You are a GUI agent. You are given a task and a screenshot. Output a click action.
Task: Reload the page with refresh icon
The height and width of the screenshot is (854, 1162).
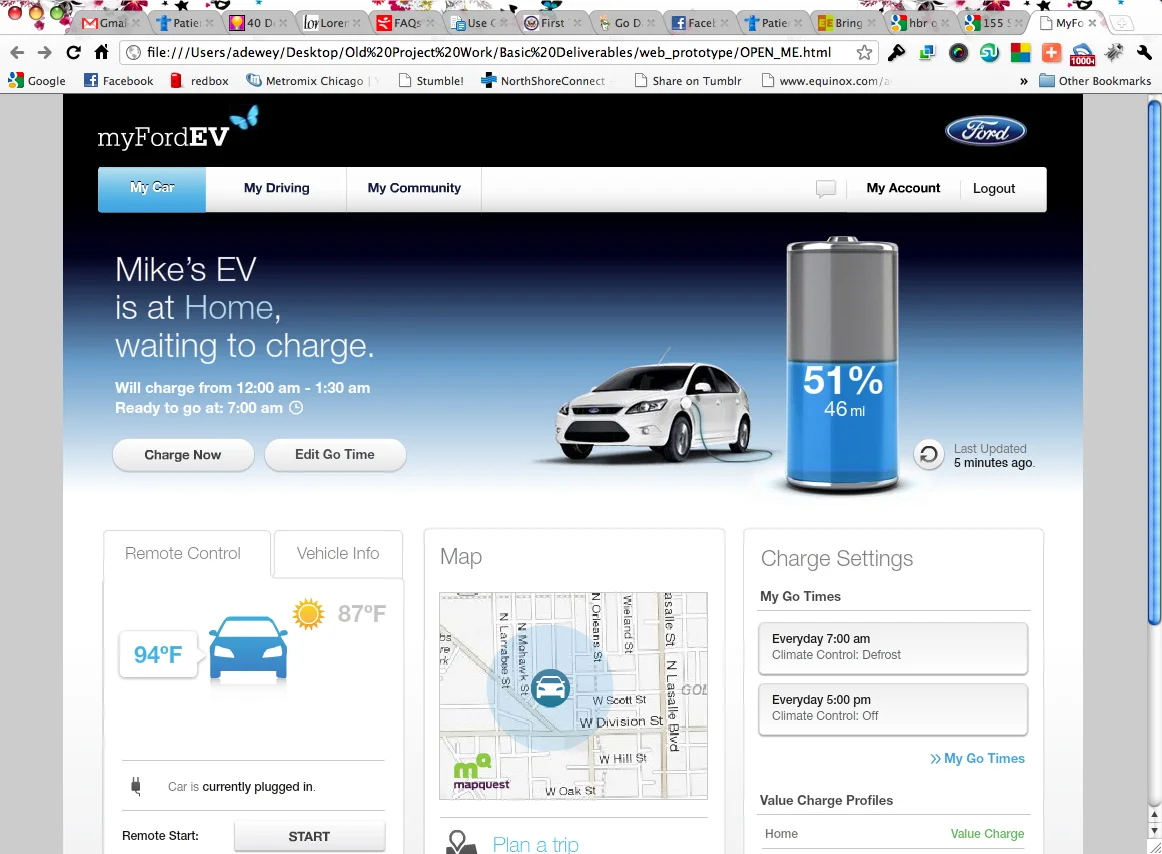(x=73, y=53)
